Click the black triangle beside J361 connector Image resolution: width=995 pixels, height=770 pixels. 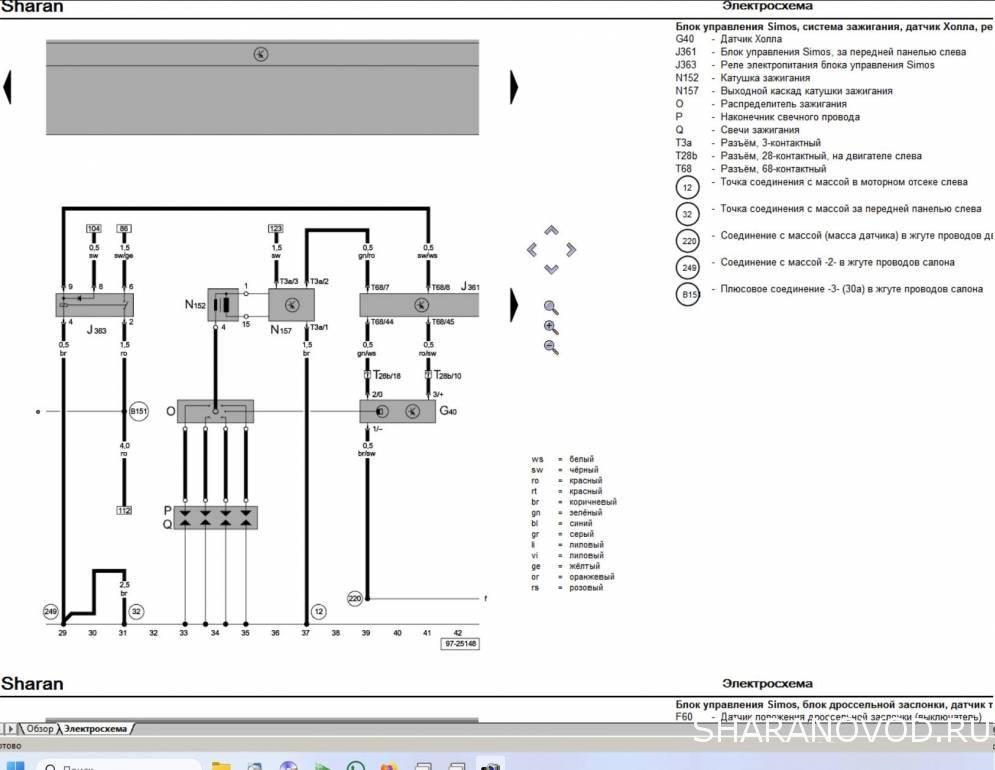point(514,304)
